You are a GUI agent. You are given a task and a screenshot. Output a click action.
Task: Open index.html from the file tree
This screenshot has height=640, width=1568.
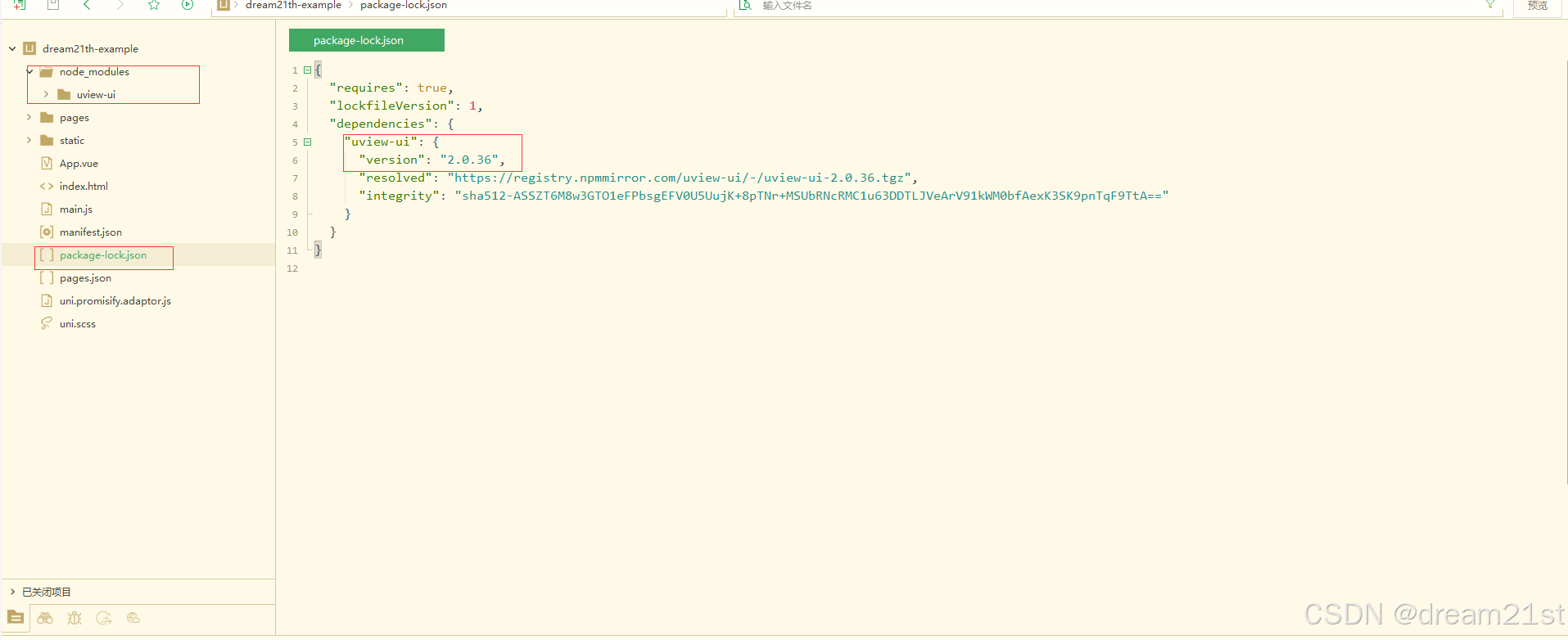click(x=84, y=186)
